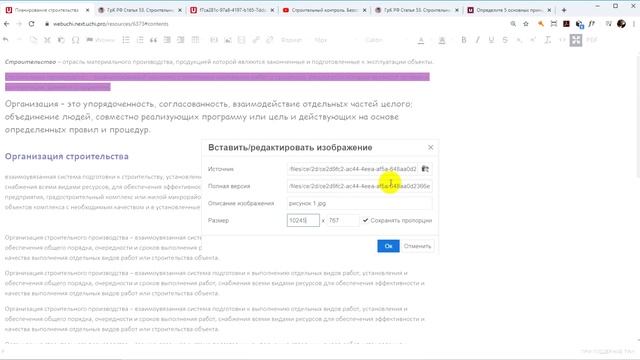Select the paste toolbar icon

[x=61, y=40]
